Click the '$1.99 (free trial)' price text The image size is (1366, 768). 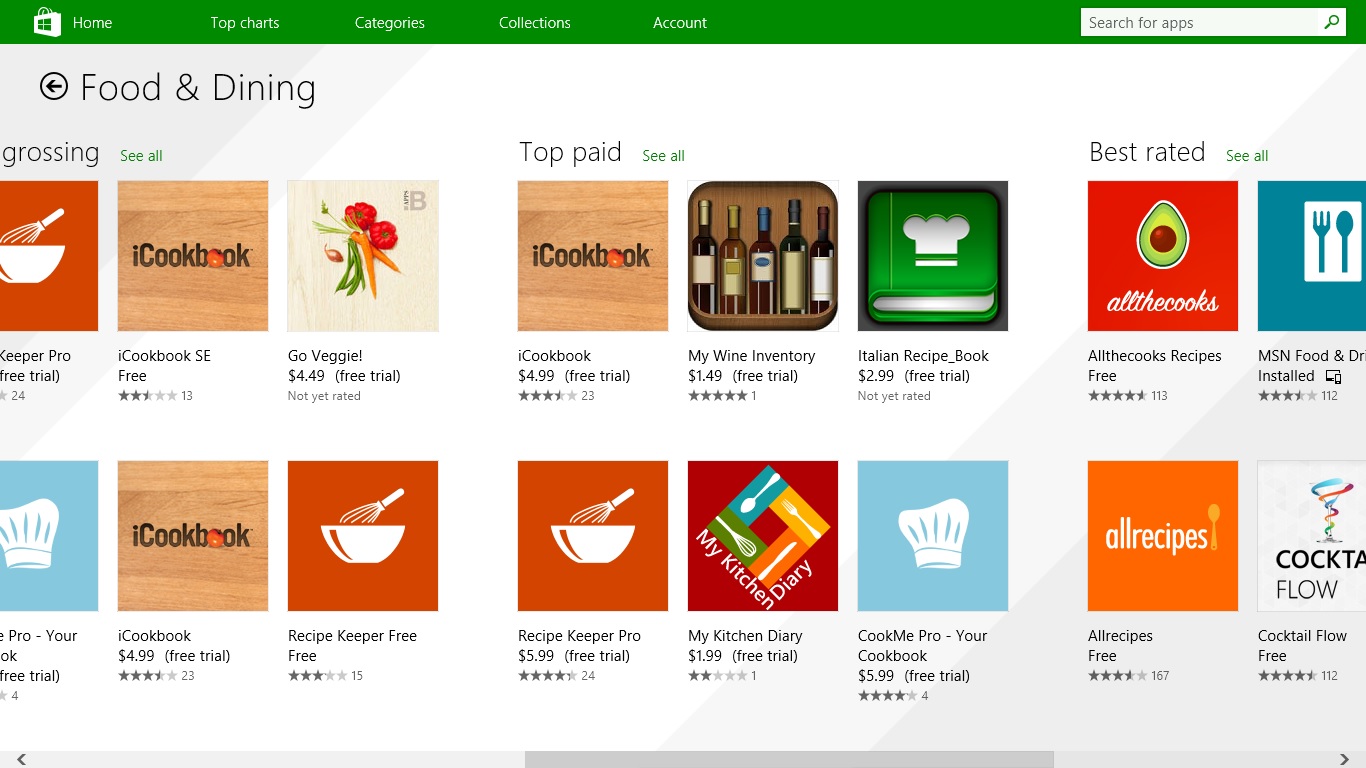[x=743, y=656]
